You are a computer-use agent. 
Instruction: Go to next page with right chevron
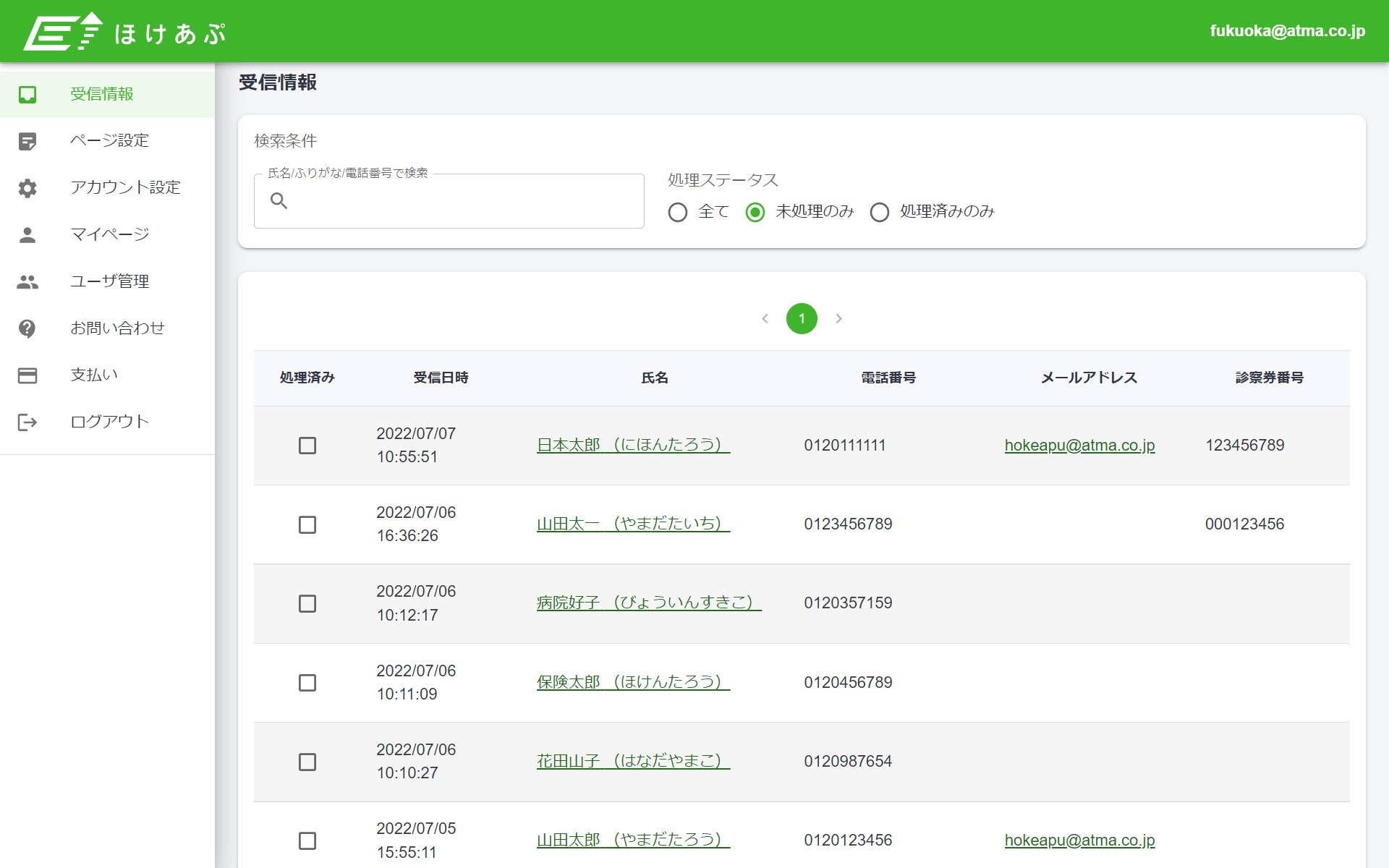pyautogui.click(x=838, y=319)
